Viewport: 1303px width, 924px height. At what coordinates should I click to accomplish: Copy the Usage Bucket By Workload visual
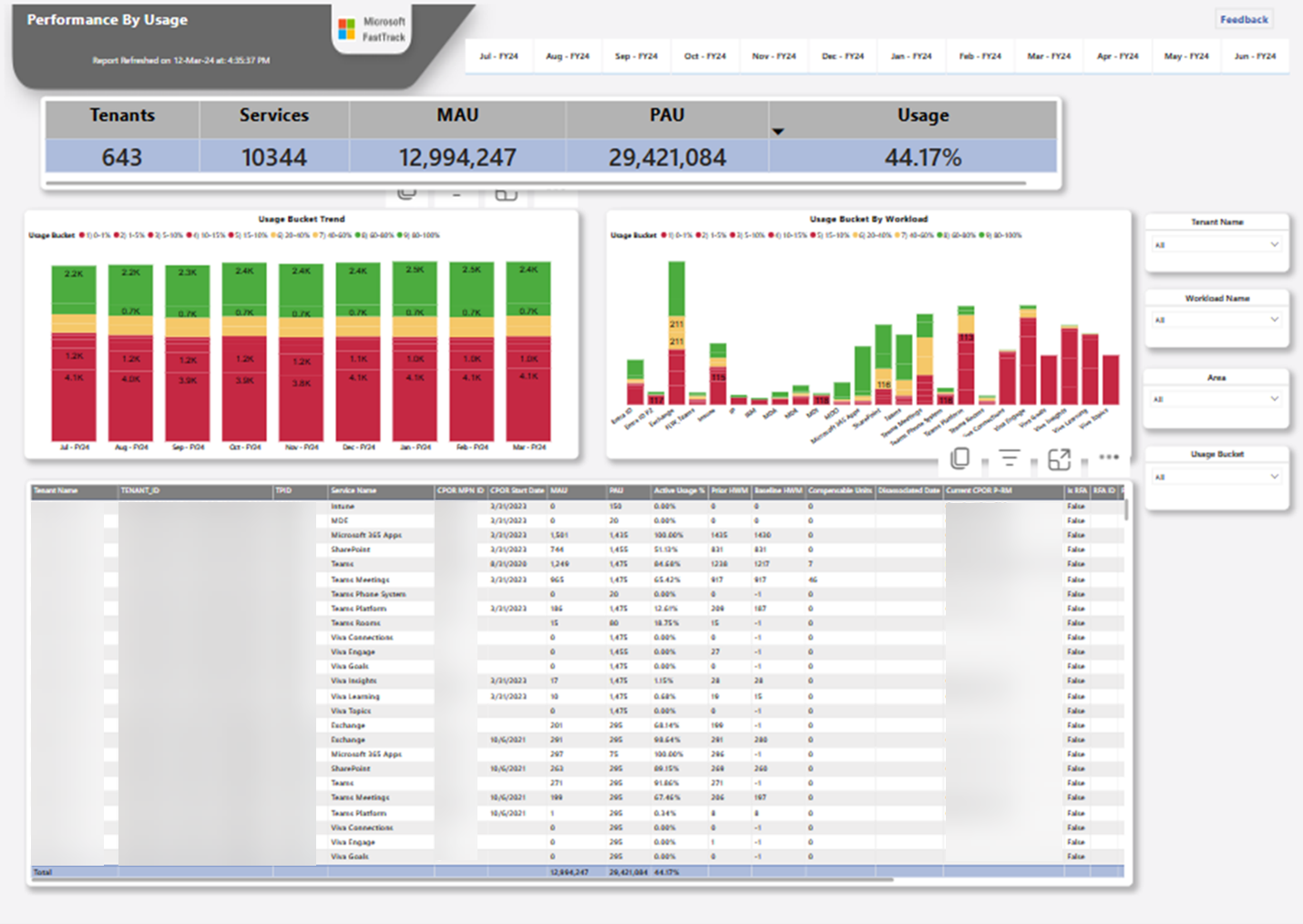click(959, 458)
